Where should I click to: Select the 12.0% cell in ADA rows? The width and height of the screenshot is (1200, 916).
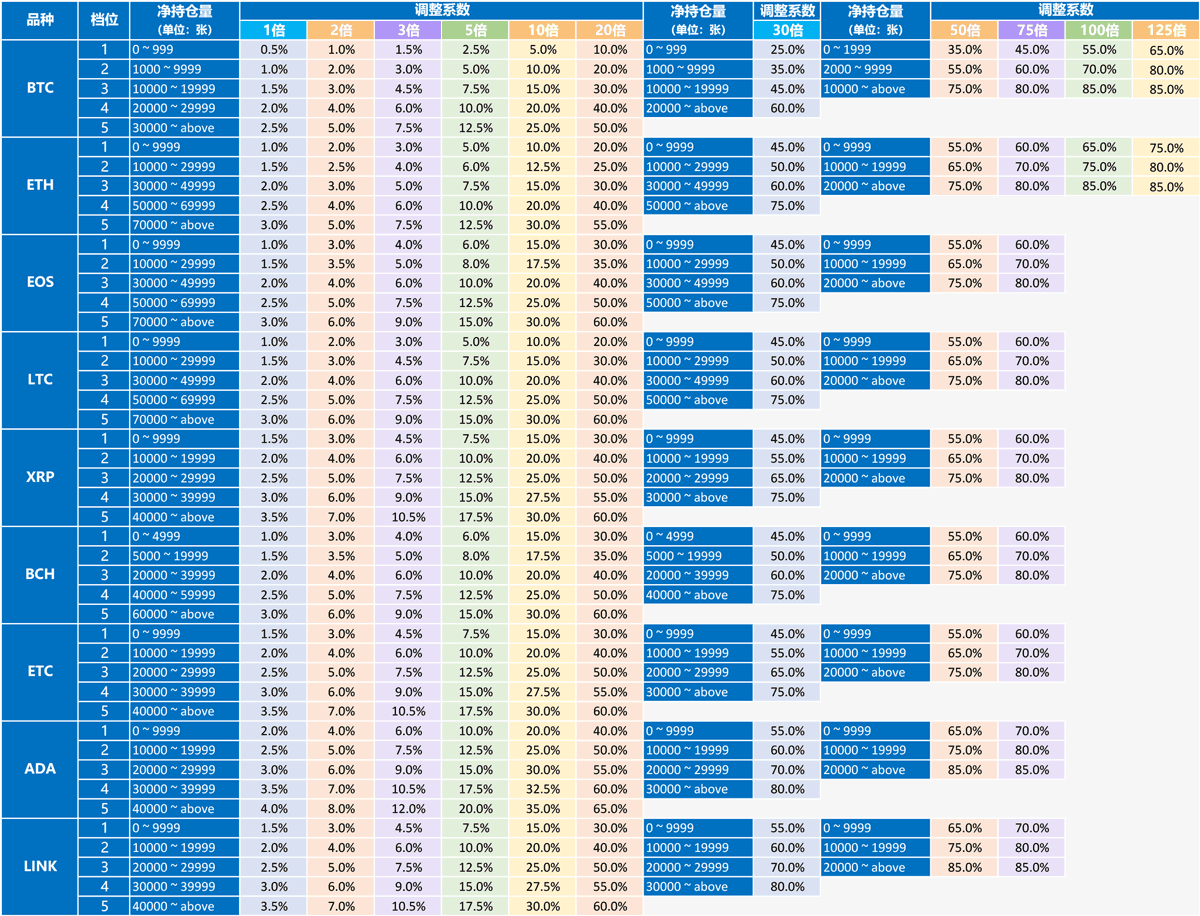click(408, 808)
